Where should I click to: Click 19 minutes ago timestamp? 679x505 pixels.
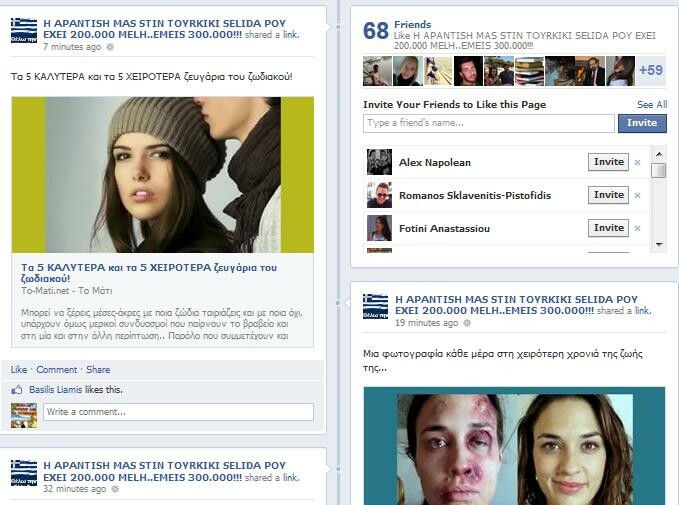(427, 323)
